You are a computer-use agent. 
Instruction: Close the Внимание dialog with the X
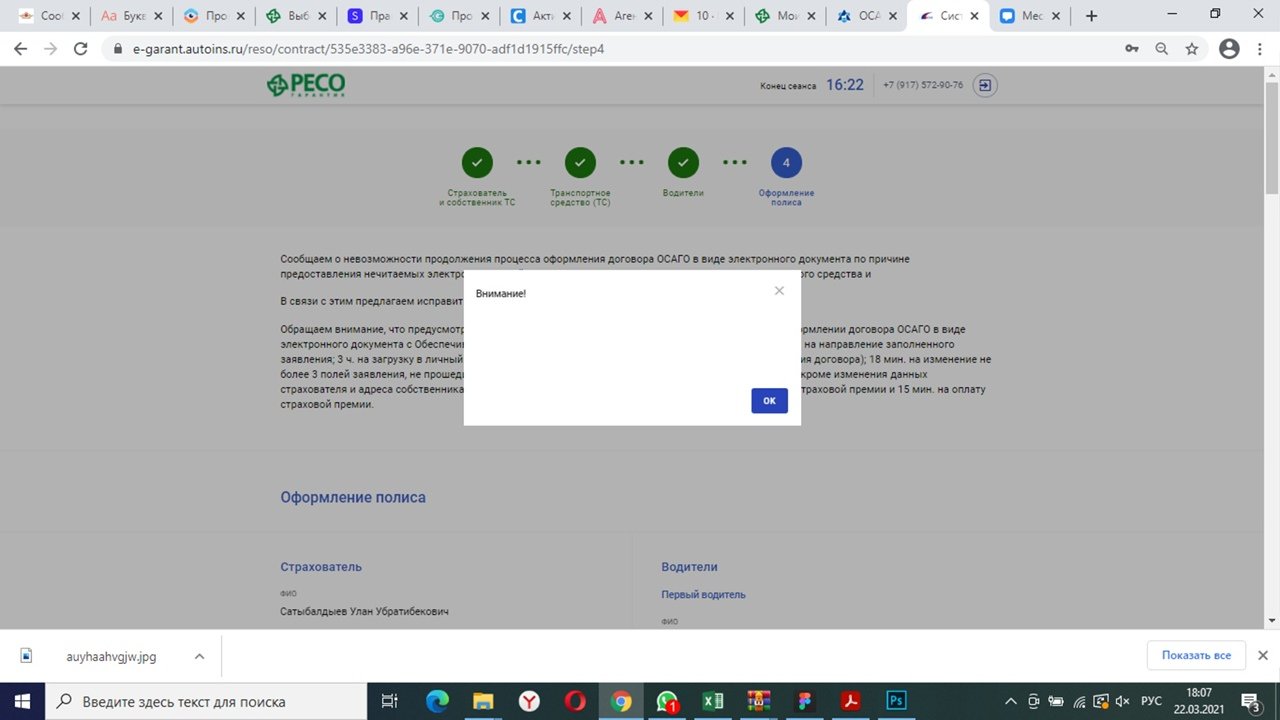(779, 291)
